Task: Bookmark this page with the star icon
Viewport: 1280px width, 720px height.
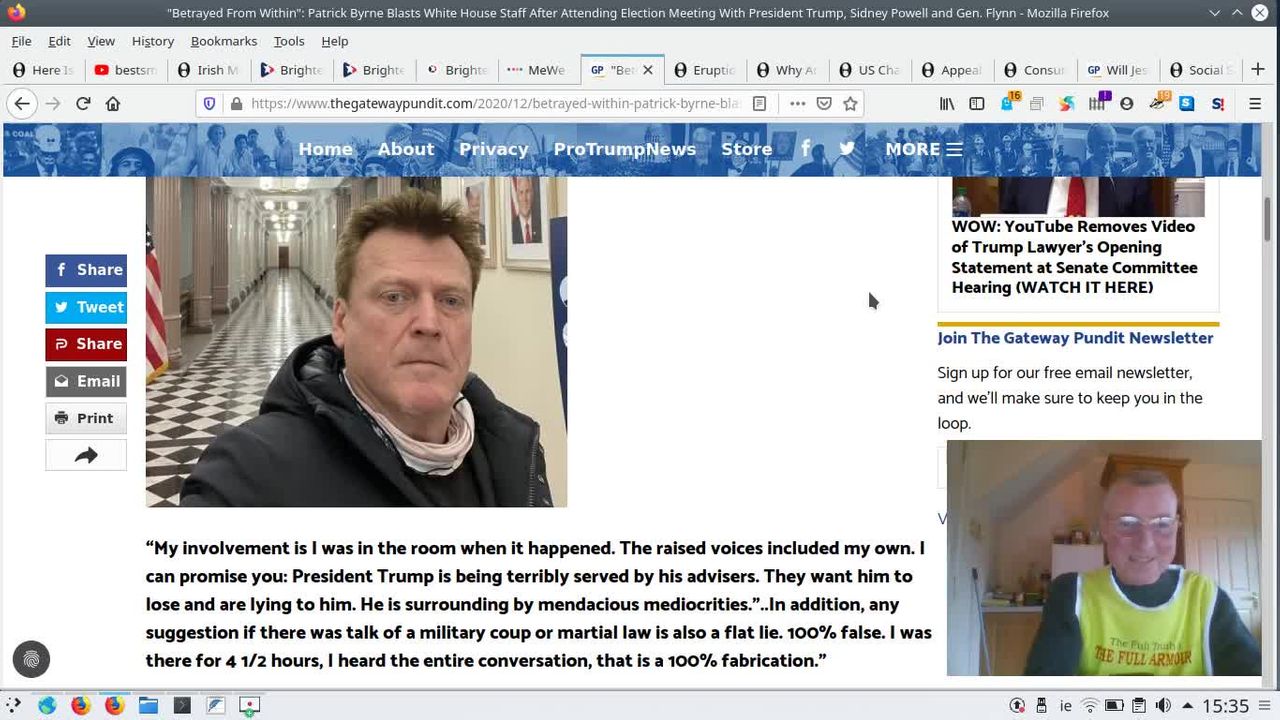Action: pyautogui.click(x=850, y=104)
